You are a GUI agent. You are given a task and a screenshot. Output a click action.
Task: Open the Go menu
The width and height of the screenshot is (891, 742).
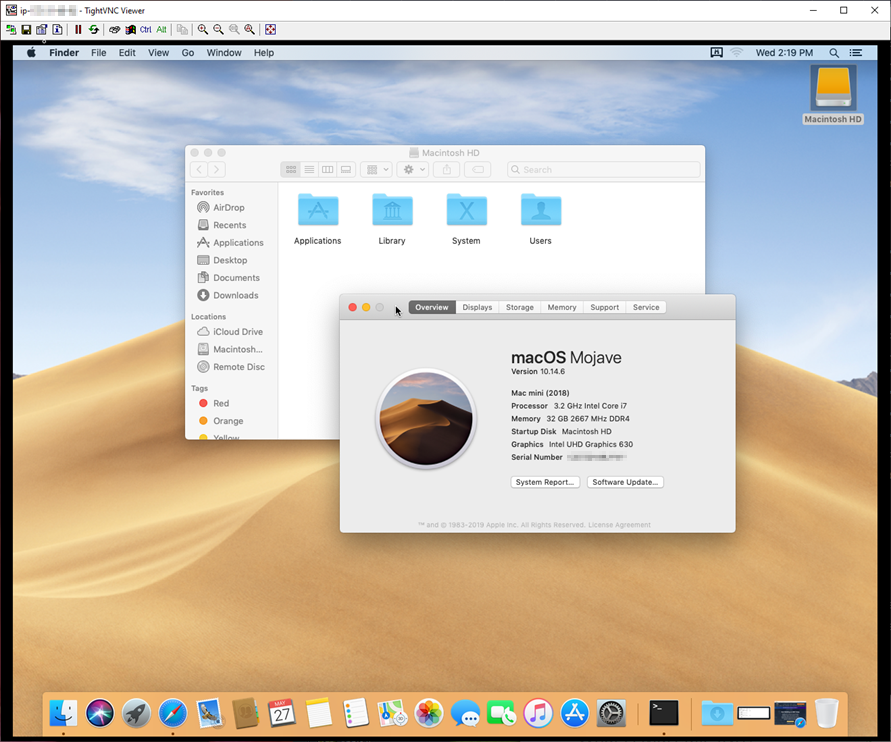point(188,53)
